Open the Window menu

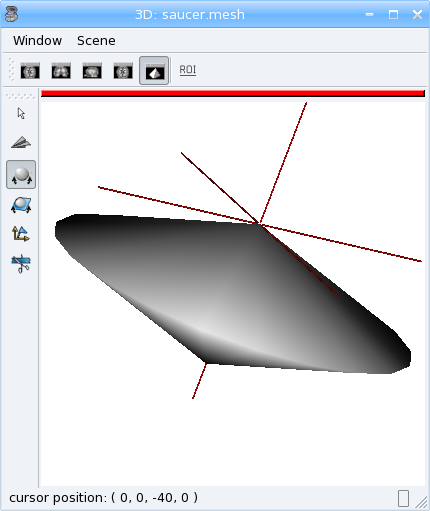37,41
